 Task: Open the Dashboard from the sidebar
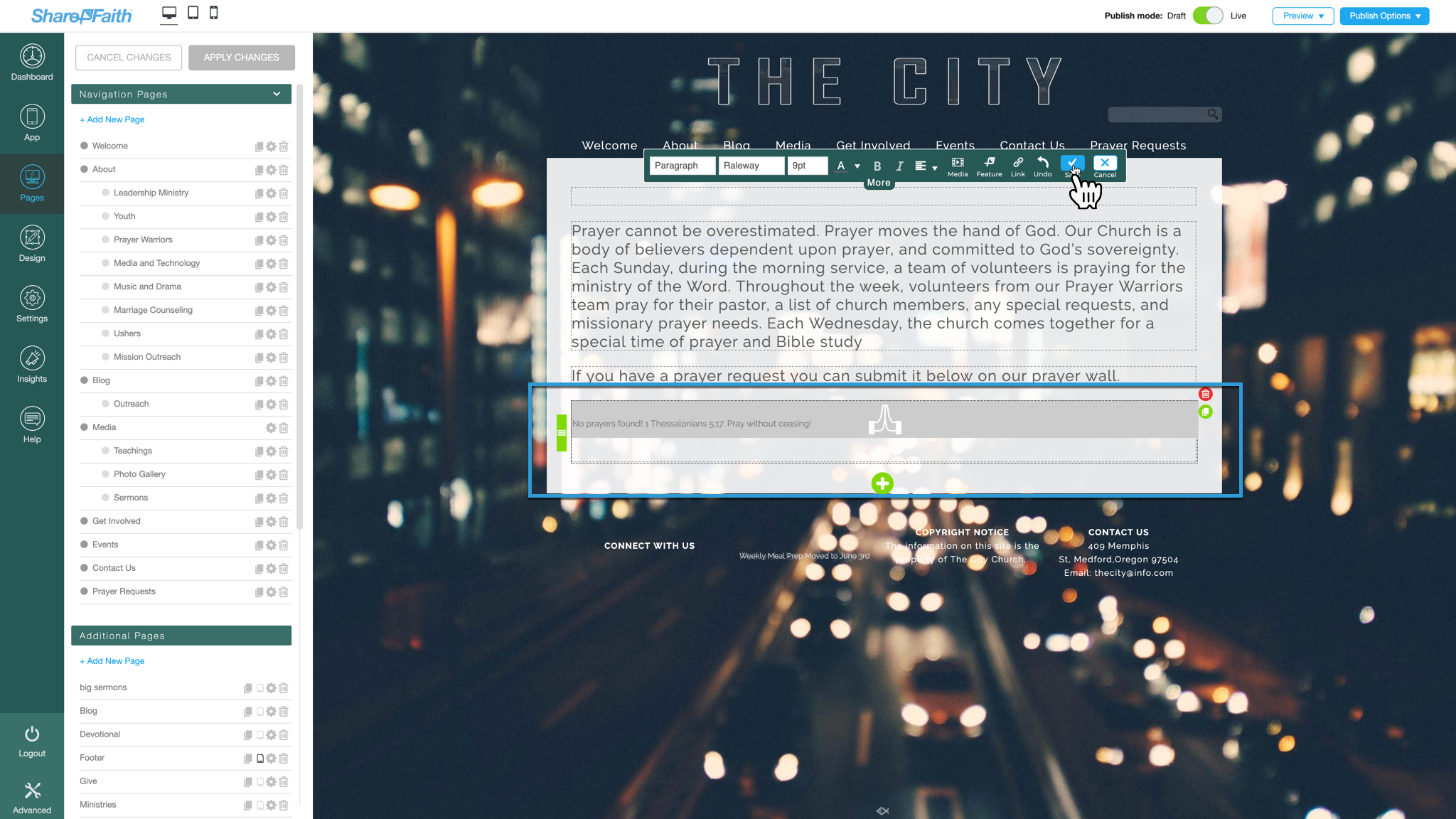32,63
